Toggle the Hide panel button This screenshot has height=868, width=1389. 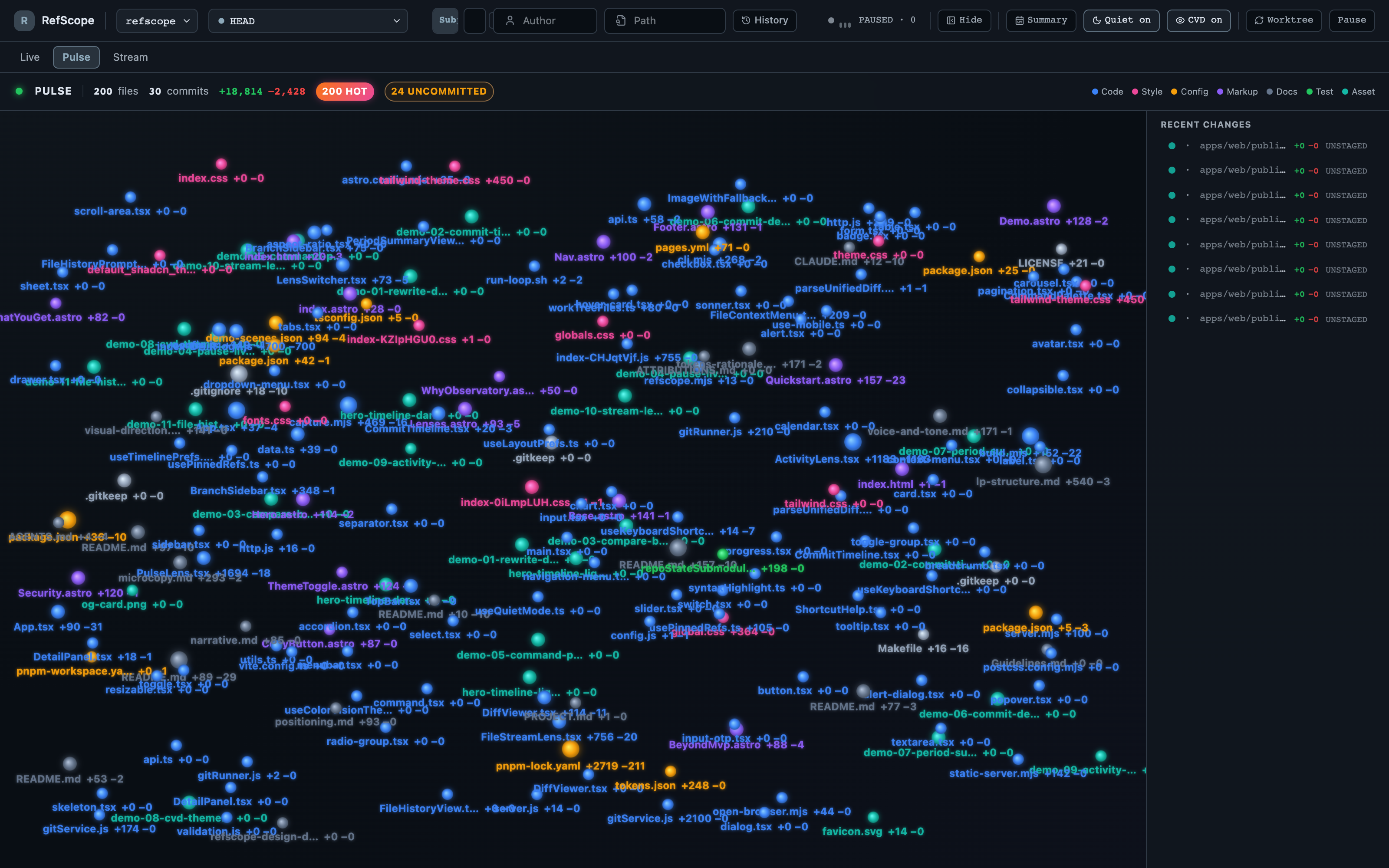(964, 21)
